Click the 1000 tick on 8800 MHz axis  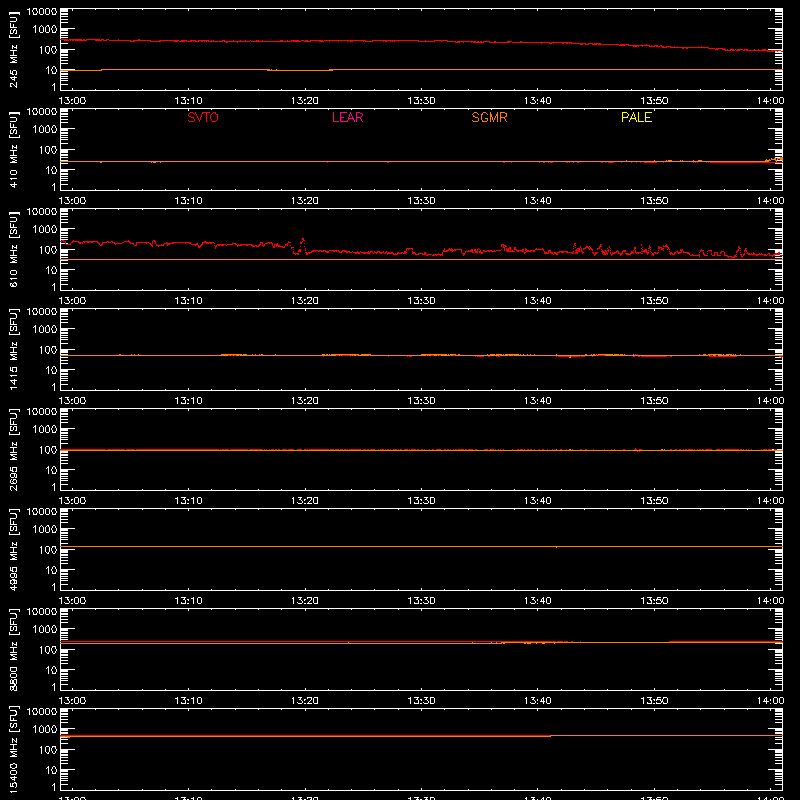coord(45,630)
